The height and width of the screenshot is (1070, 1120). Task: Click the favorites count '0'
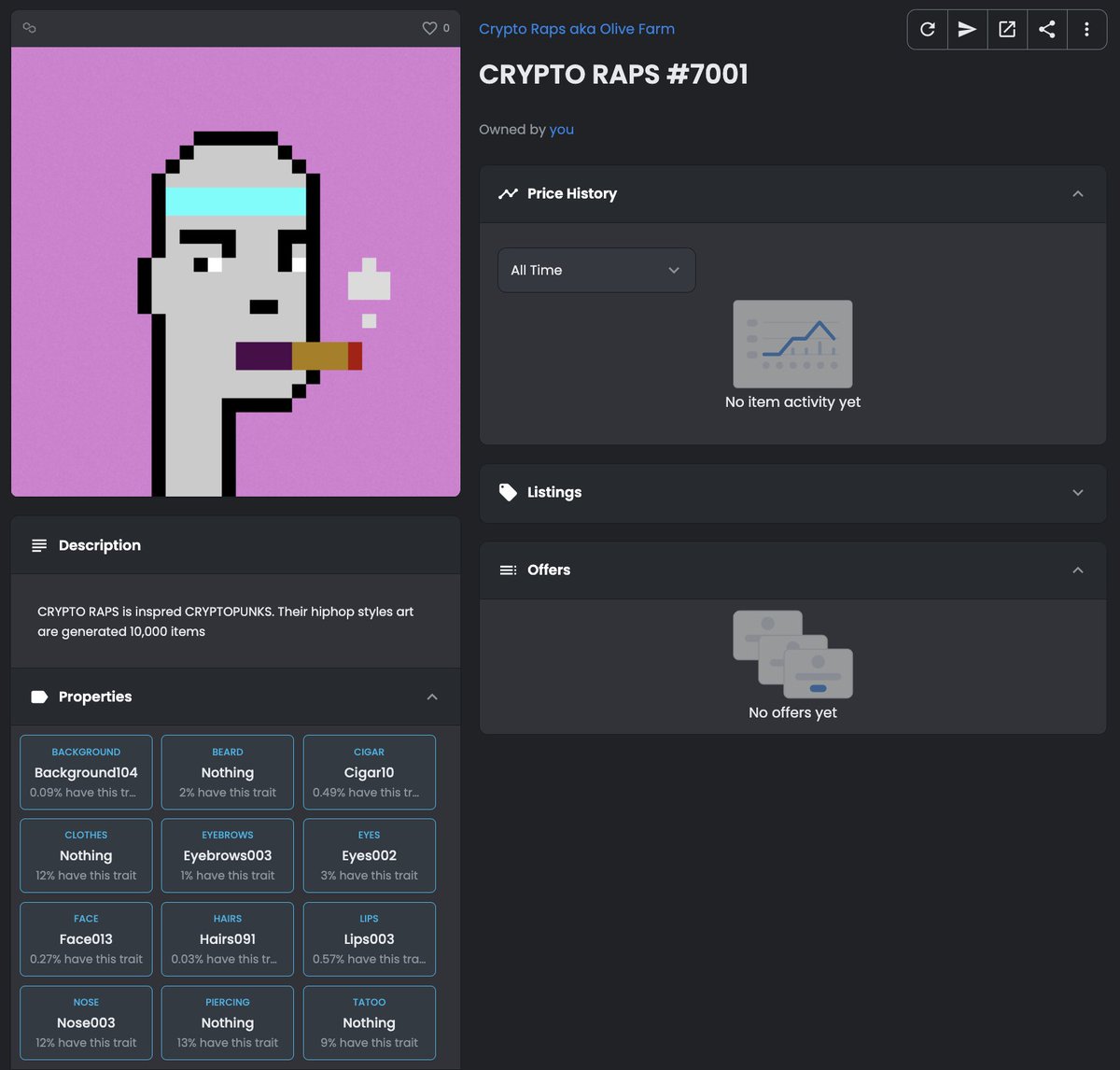446,28
